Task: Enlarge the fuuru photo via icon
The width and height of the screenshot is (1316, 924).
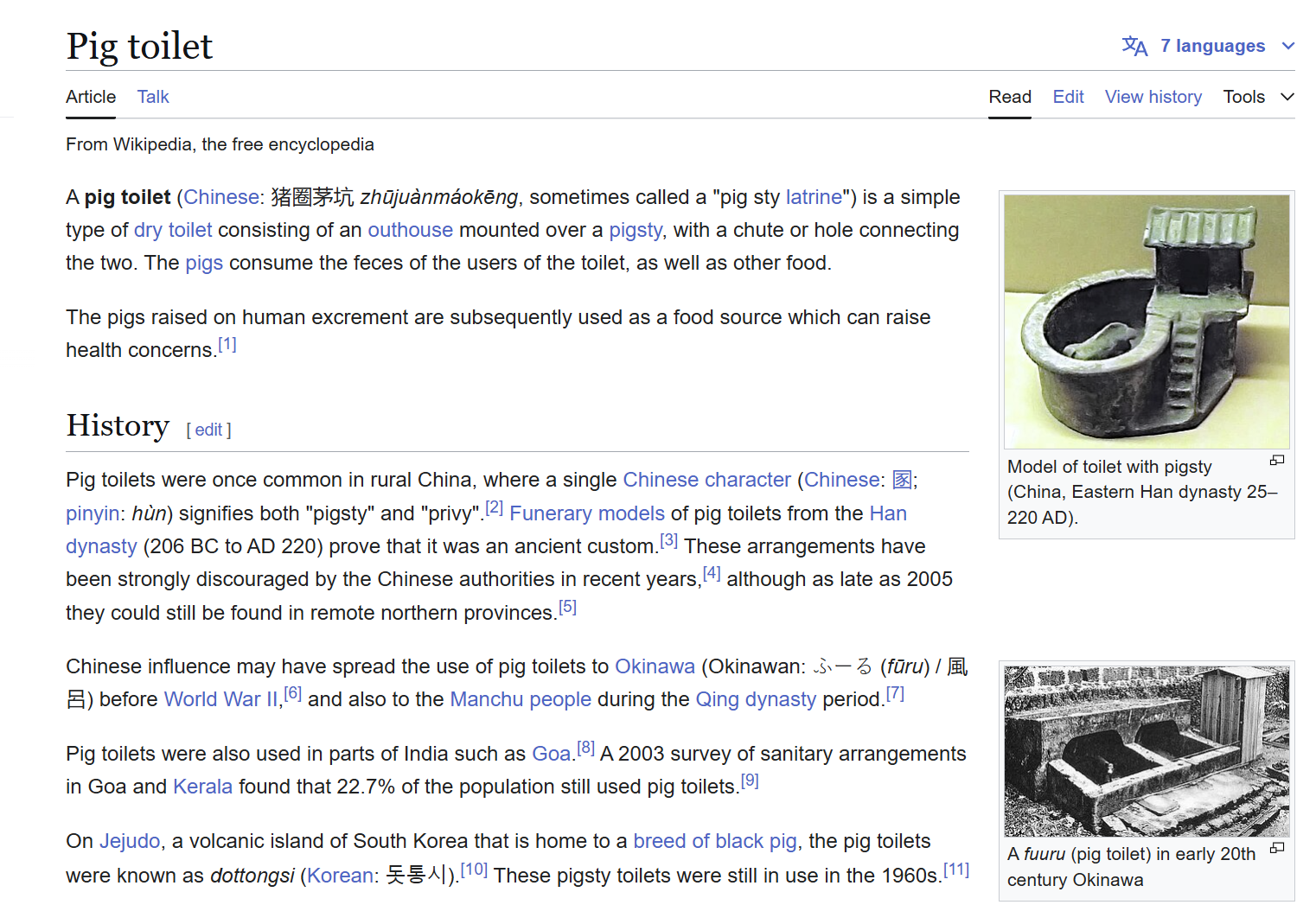Action: (x=1277, y=848)
